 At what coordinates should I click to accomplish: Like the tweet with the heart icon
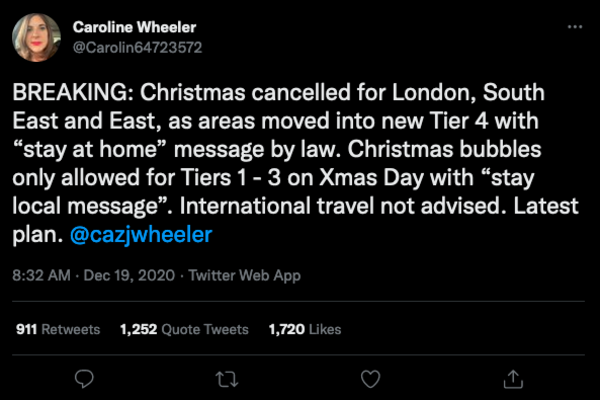tap(370, 378)
